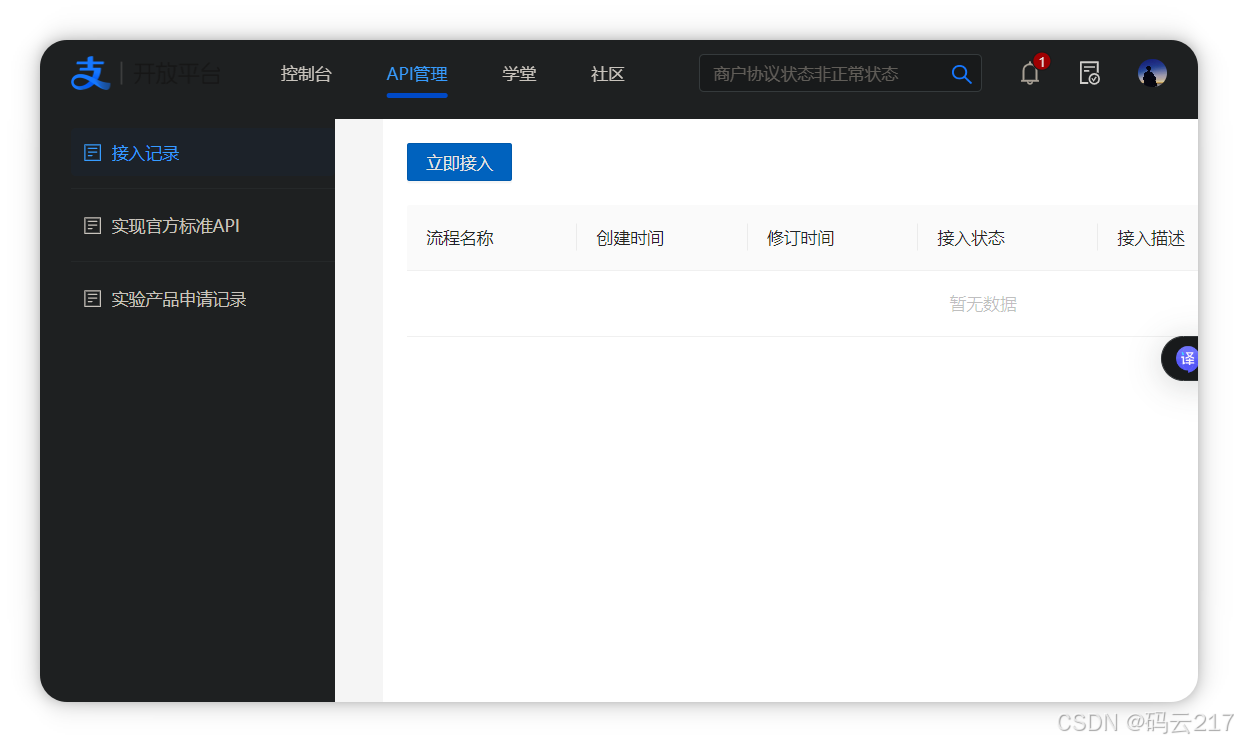Click the search magnifier icon
1238x742 pixels.
click(961, 74)
